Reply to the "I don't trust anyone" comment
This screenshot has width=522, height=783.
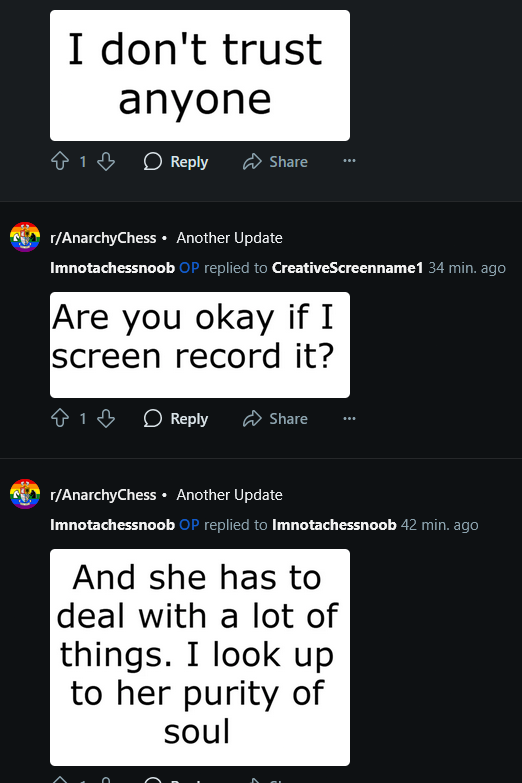coord(175,161)
